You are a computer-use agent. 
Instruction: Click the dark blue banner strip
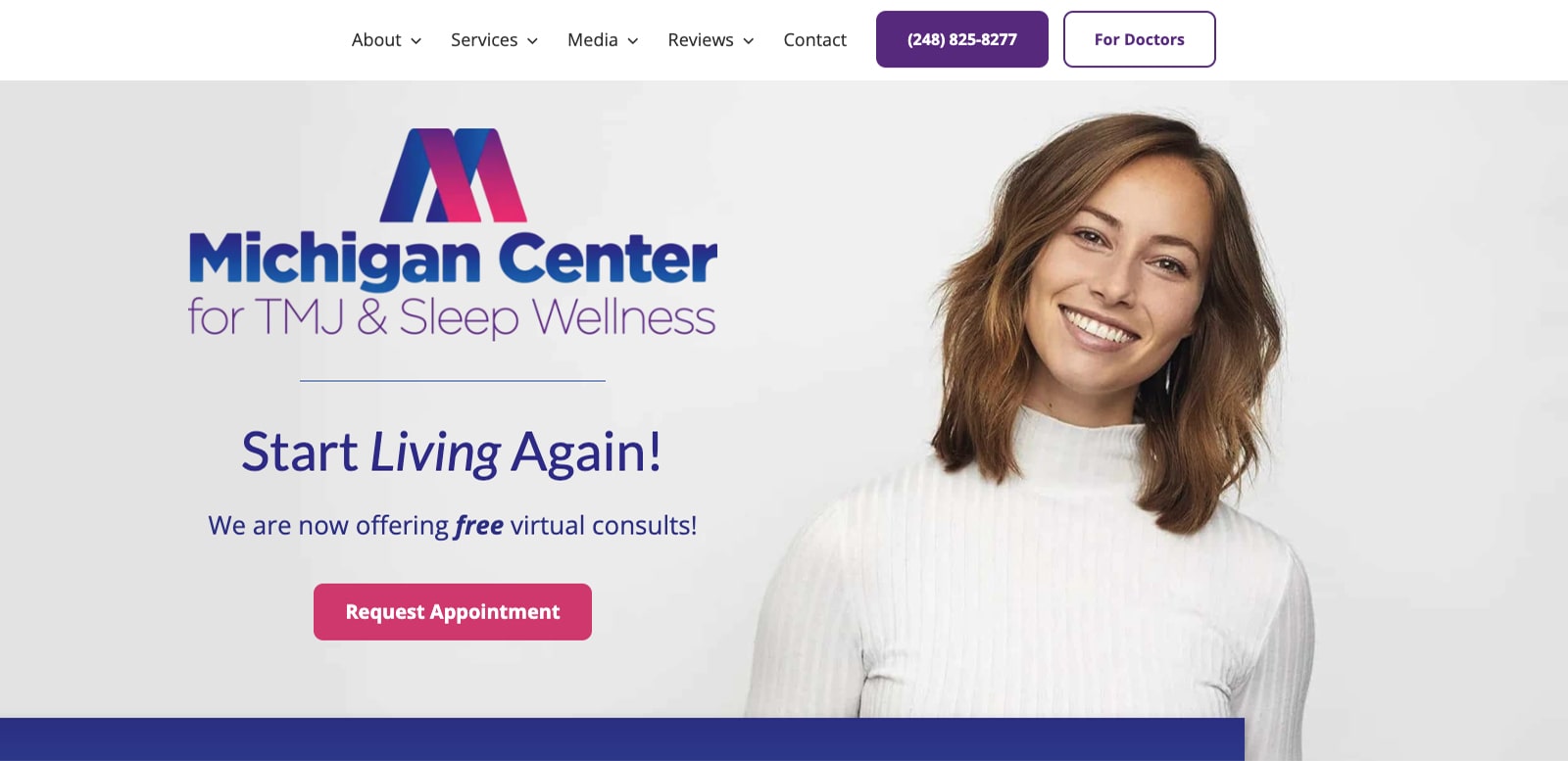622,739
